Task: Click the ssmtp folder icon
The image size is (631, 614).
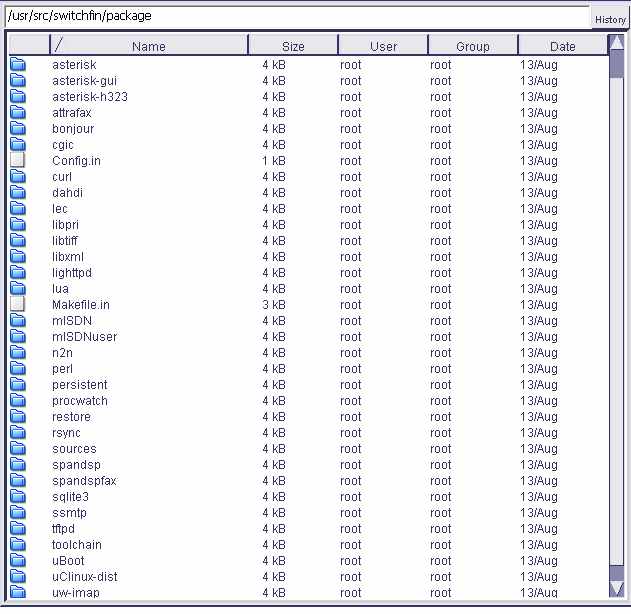Action: point(18,512)
